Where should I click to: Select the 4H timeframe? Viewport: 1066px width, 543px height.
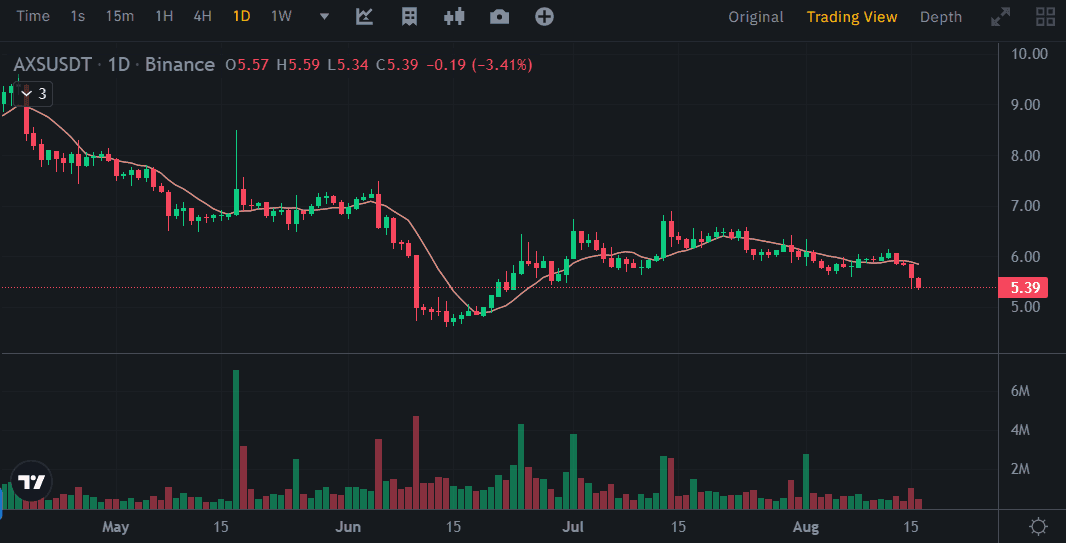[x=202, y=16]
